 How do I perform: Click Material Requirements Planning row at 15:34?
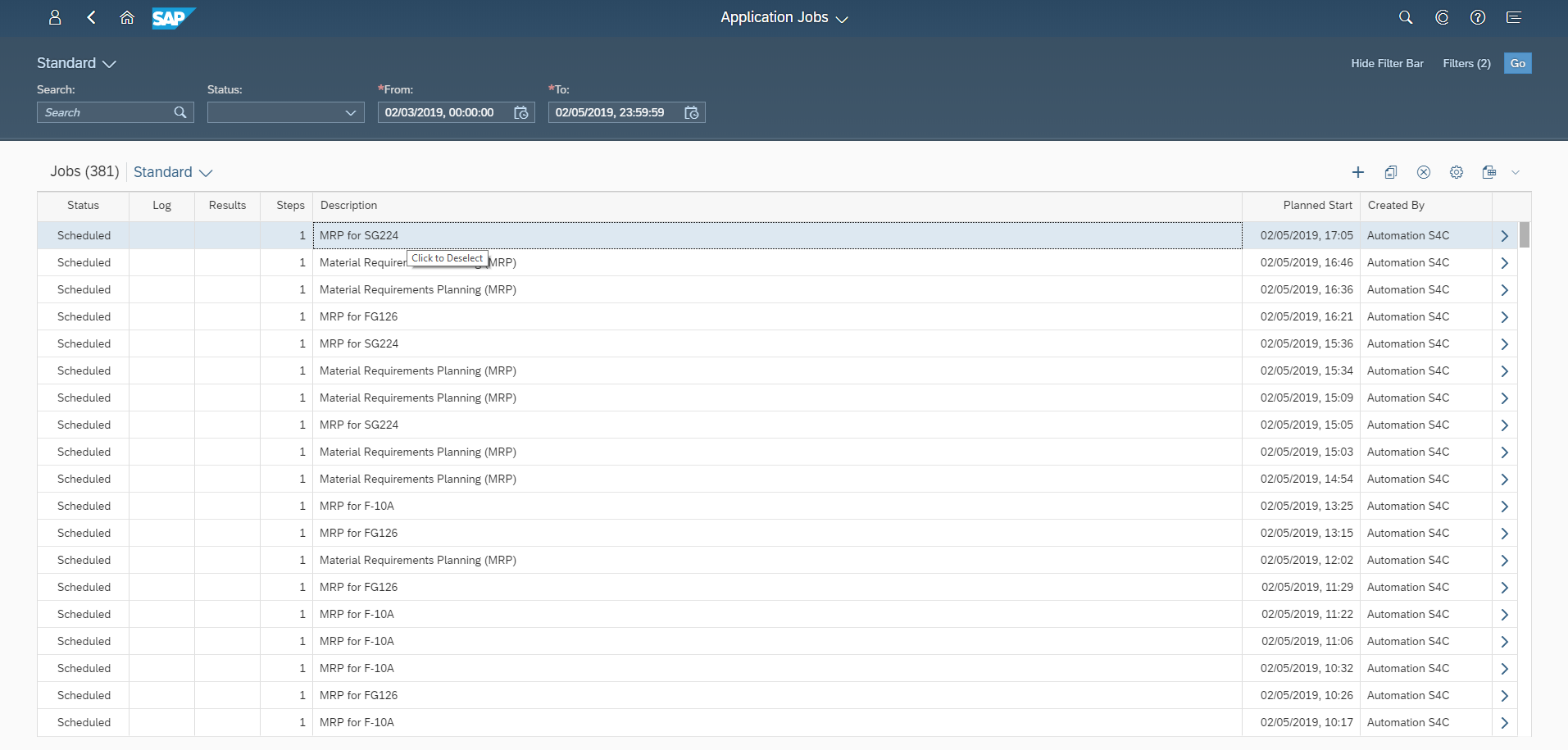(777, 370)
